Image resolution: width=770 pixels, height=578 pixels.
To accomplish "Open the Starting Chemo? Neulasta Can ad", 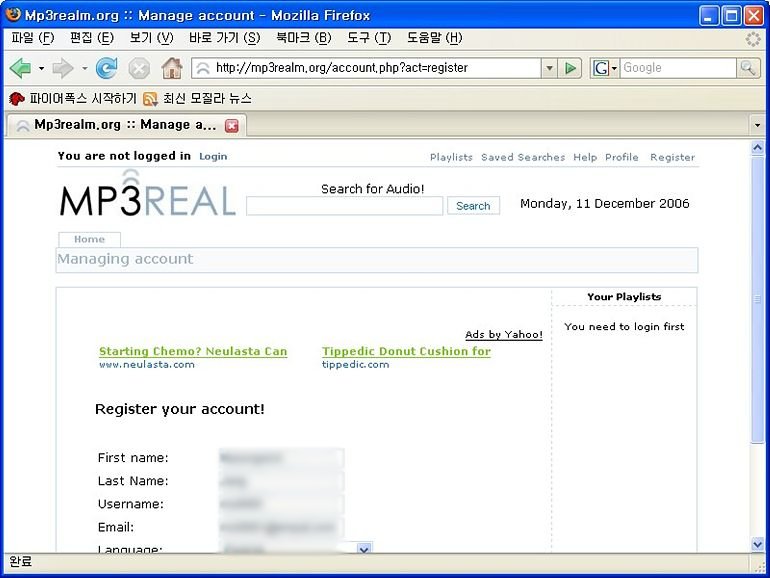I will [x=193, y=351].
